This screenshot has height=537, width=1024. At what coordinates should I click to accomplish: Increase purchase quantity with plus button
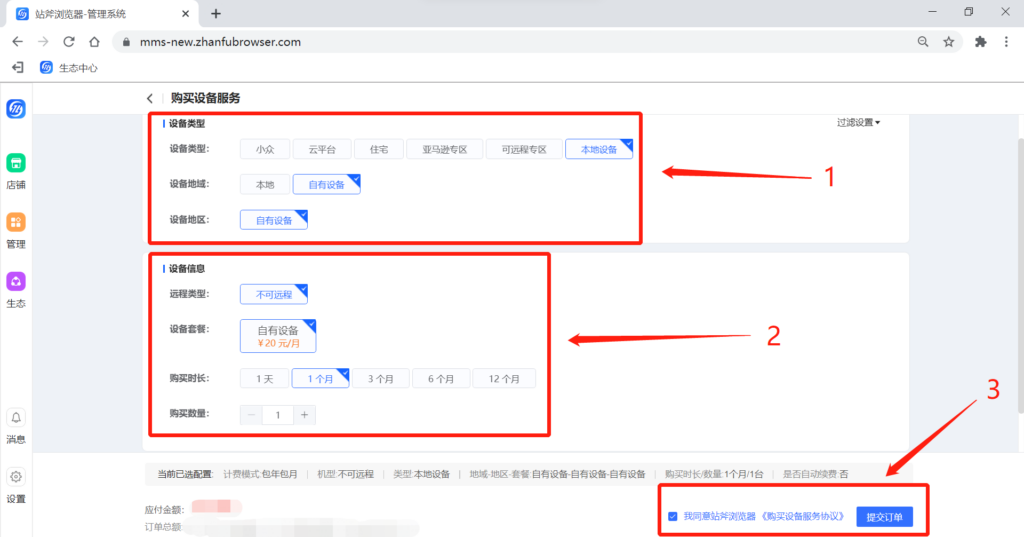304,415
